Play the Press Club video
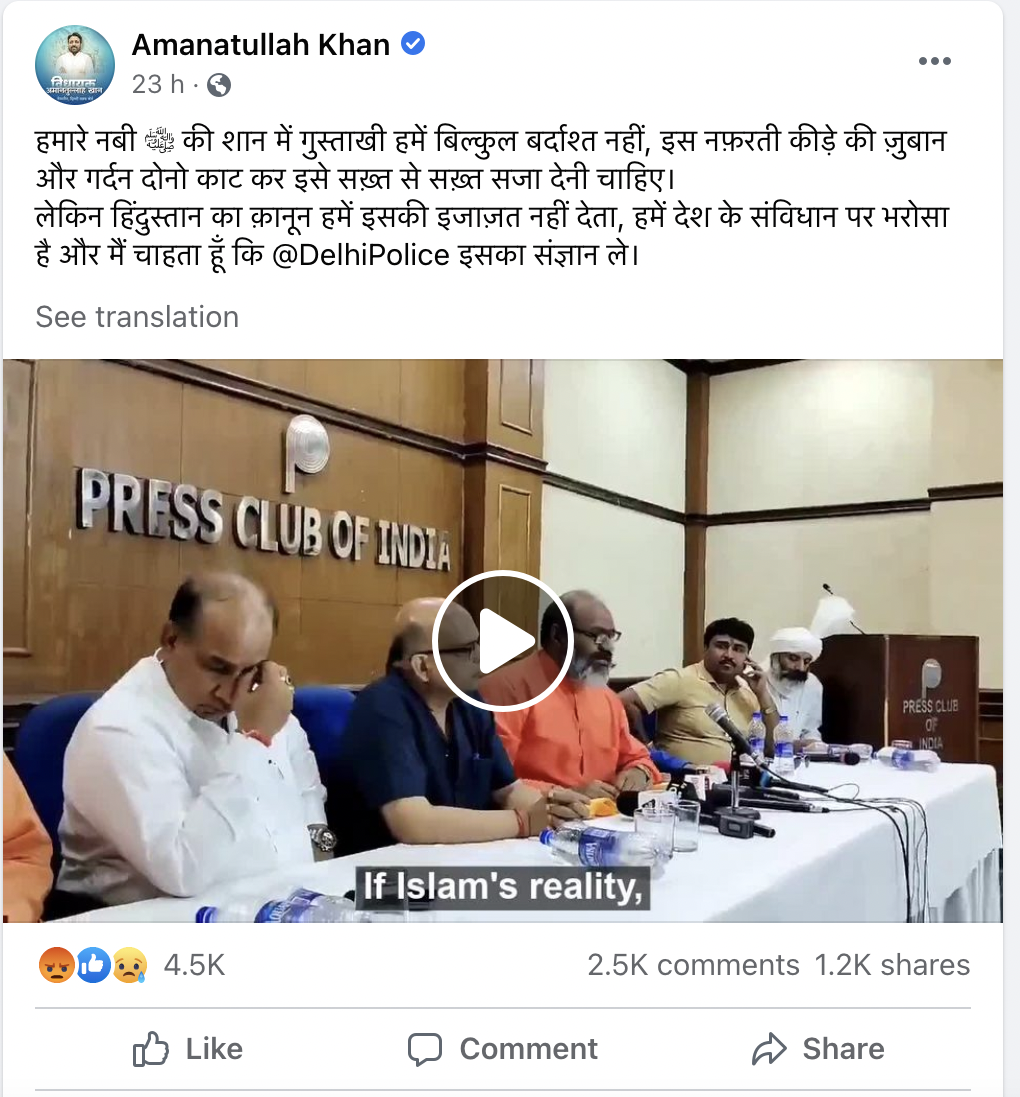The image size is (1020, 1097). point(502,641)
